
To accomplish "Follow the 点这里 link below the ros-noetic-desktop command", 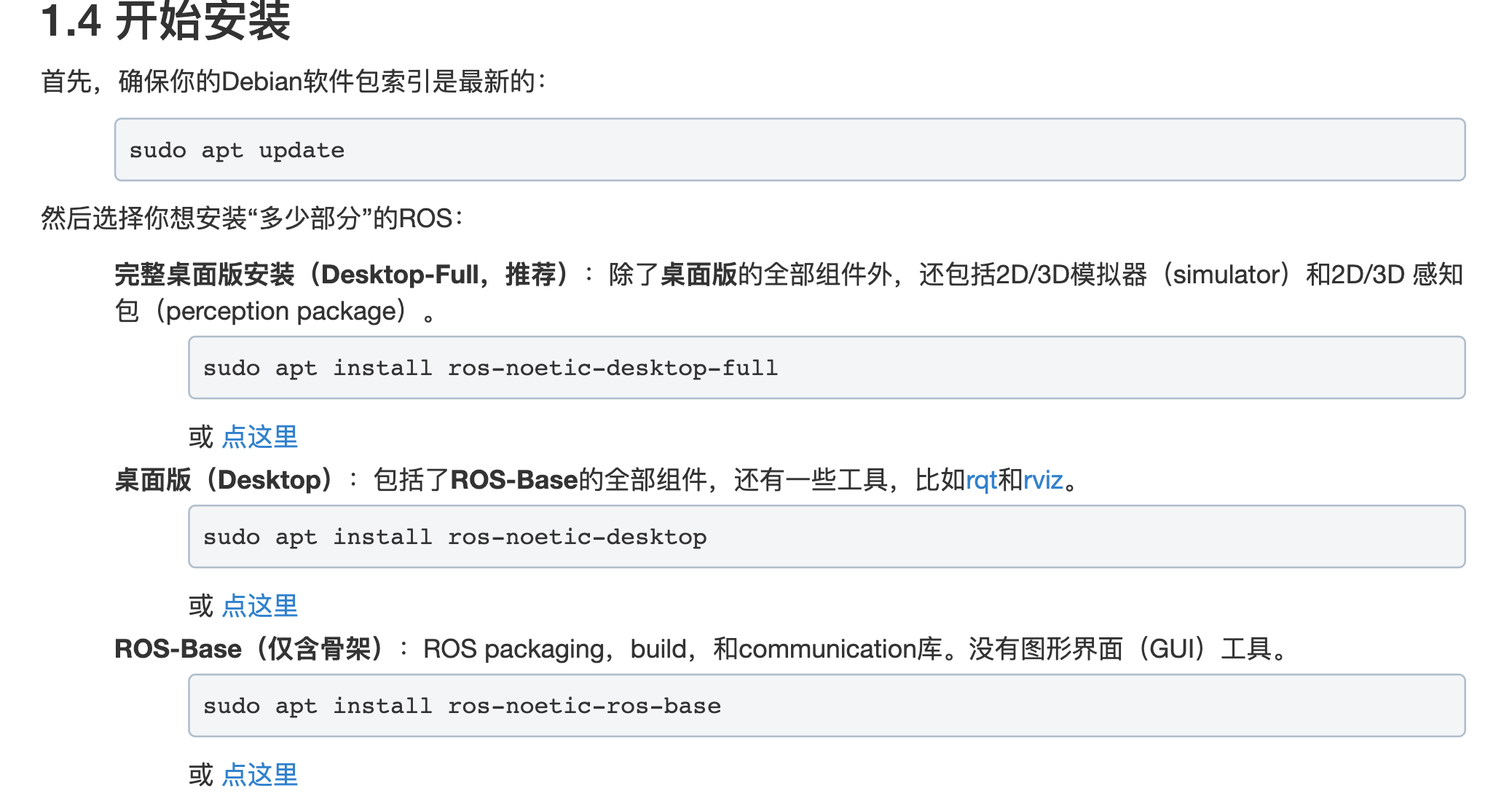I will point(259,606).
